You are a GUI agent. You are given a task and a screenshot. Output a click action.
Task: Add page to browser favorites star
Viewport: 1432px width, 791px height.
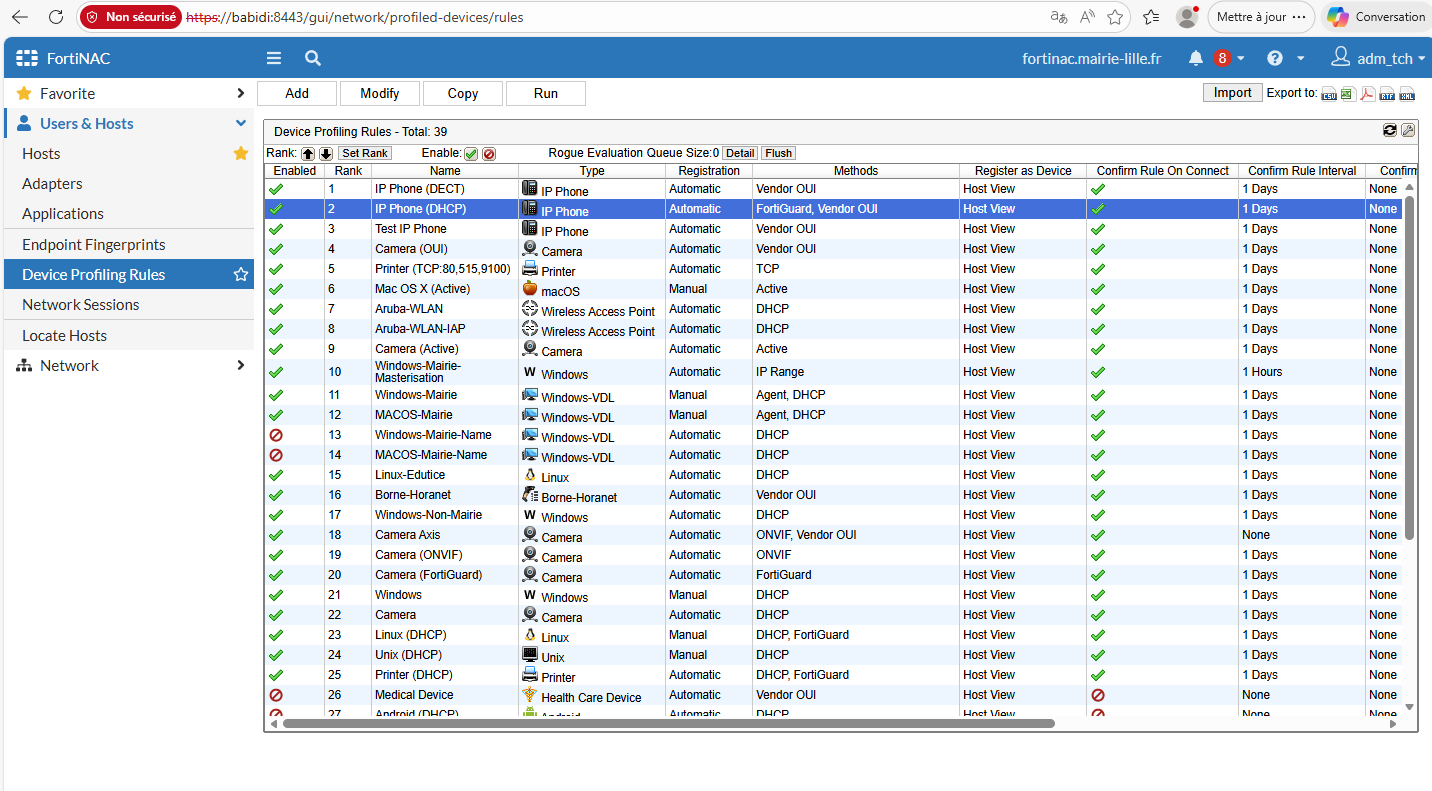pos(1115,17)
